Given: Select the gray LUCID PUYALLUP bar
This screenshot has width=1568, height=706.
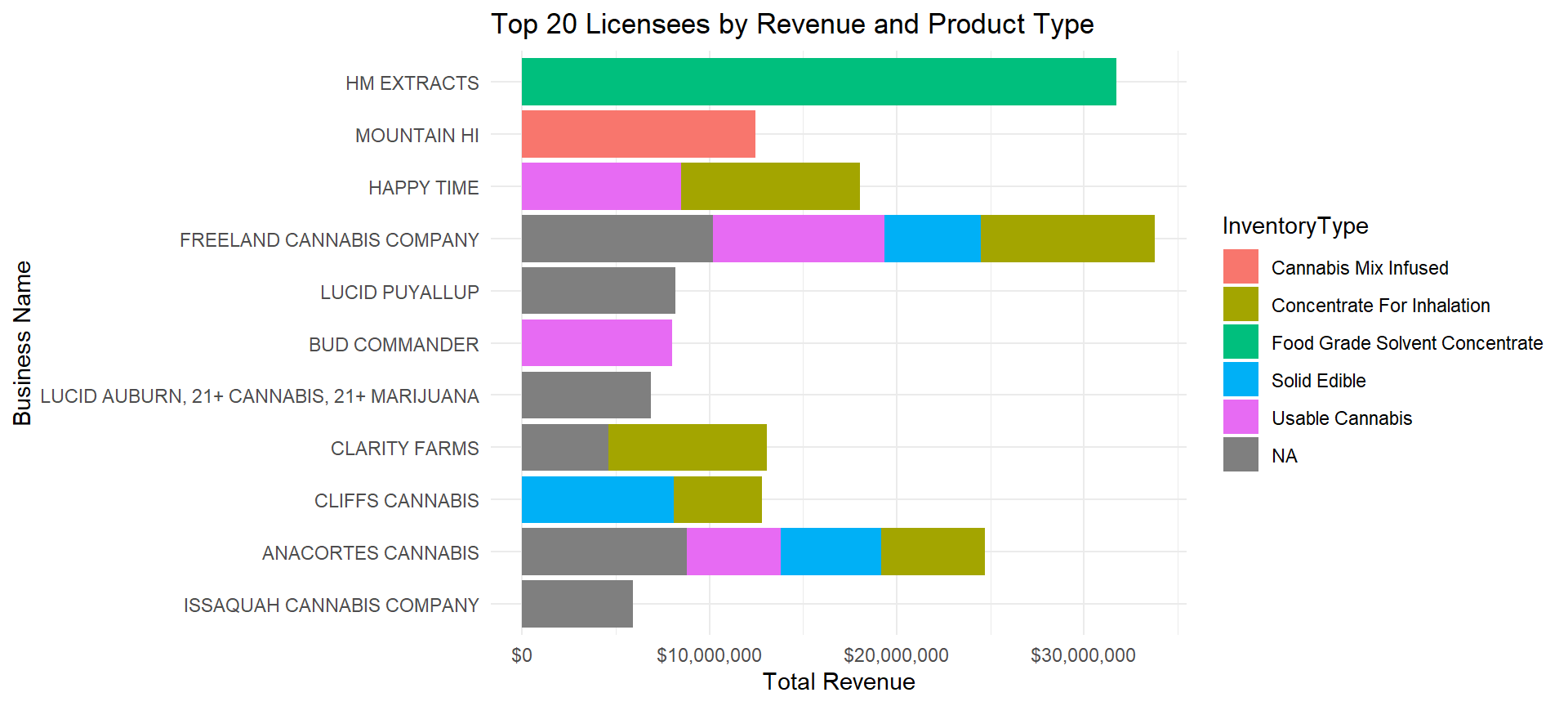Looking at the screenshot, I should click(x=598, y=291).
